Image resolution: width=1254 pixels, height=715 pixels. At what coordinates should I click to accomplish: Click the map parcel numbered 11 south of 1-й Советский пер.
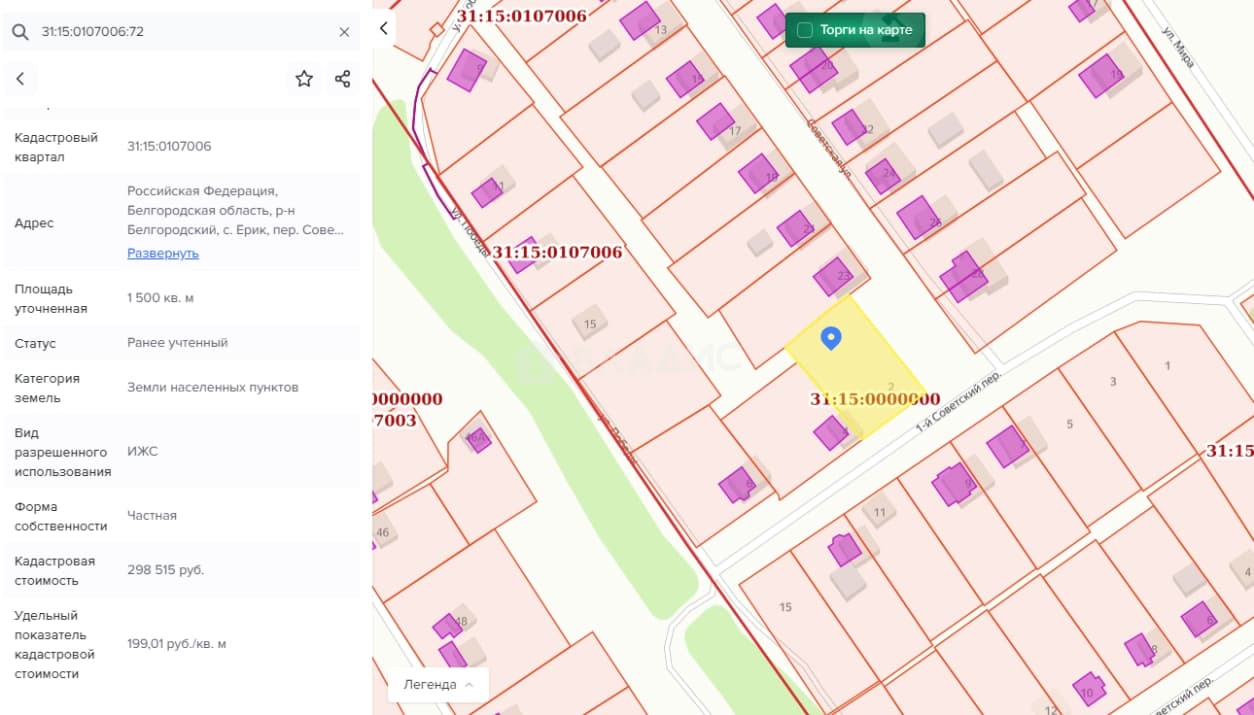pyautogui.click(x=879, y=513)
